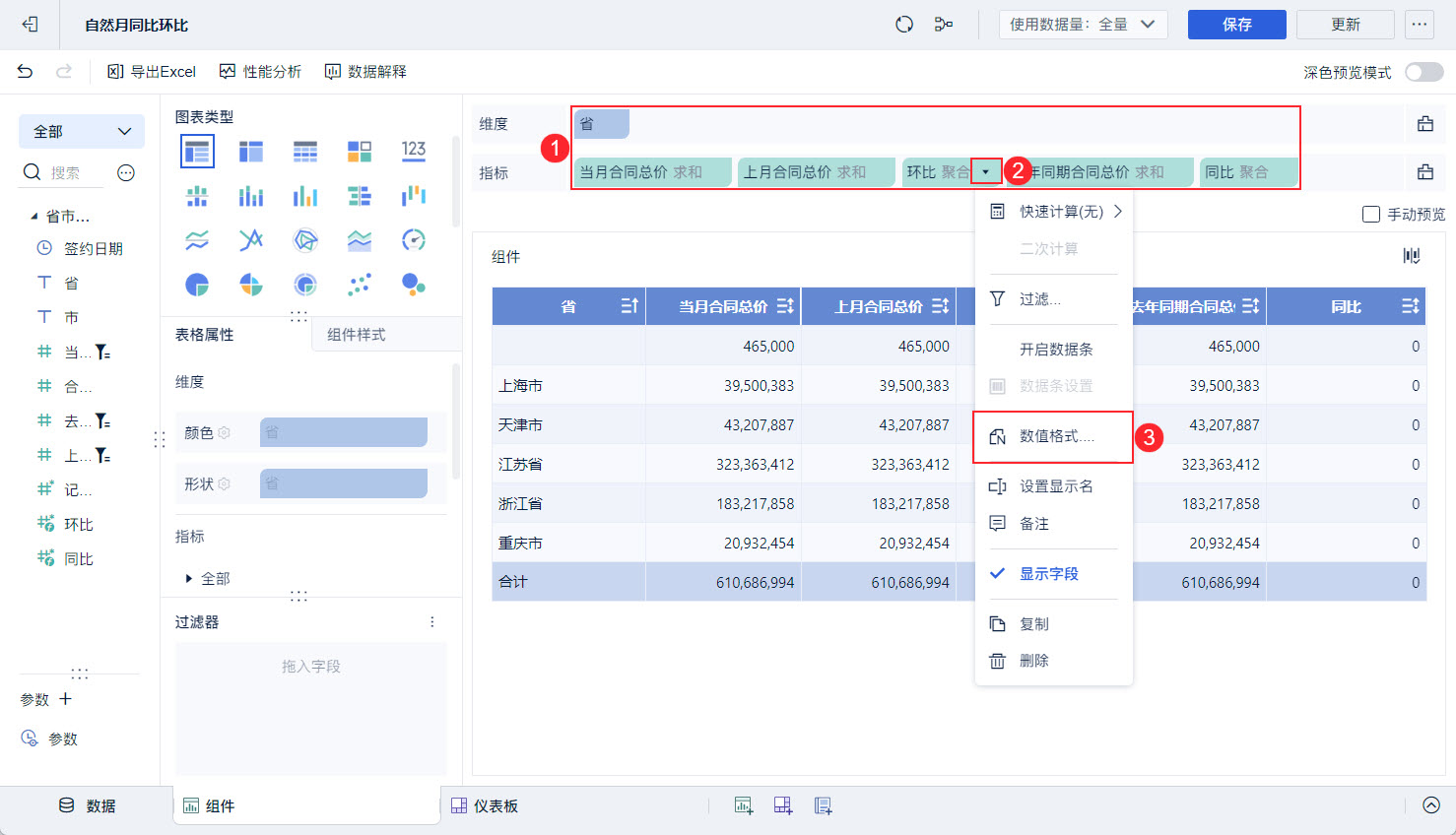Open the 使用数据量 dropdown
Image resolution: width=1456 pixels, height=835 pixels.
pos(1084,25)
